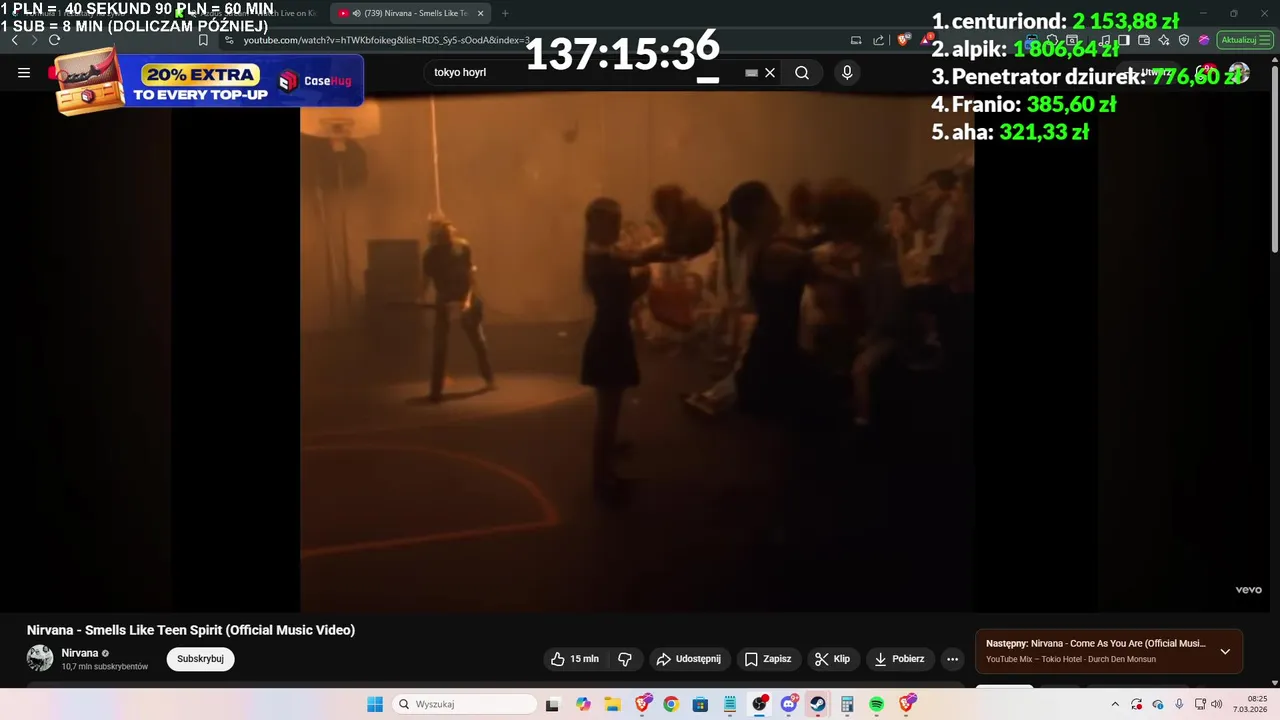
Task: Click the YouTube search magnifier button
Action: (802, 73)
